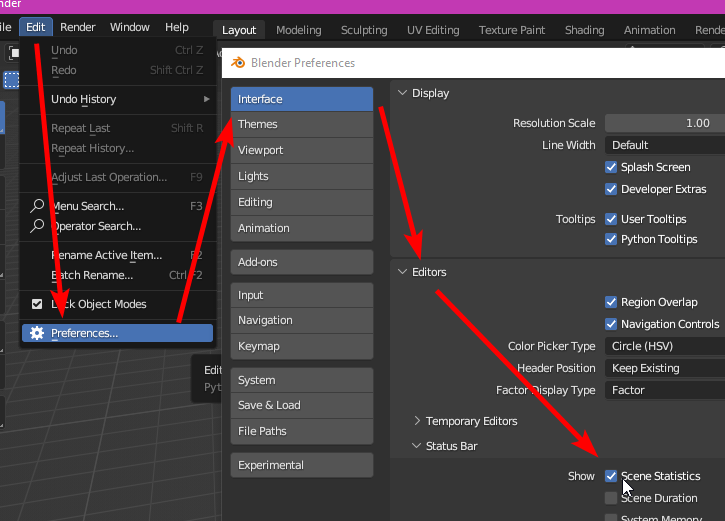Open Save & Load preferences section
This screenshot has width=725, height=521.
click(302, 405)
